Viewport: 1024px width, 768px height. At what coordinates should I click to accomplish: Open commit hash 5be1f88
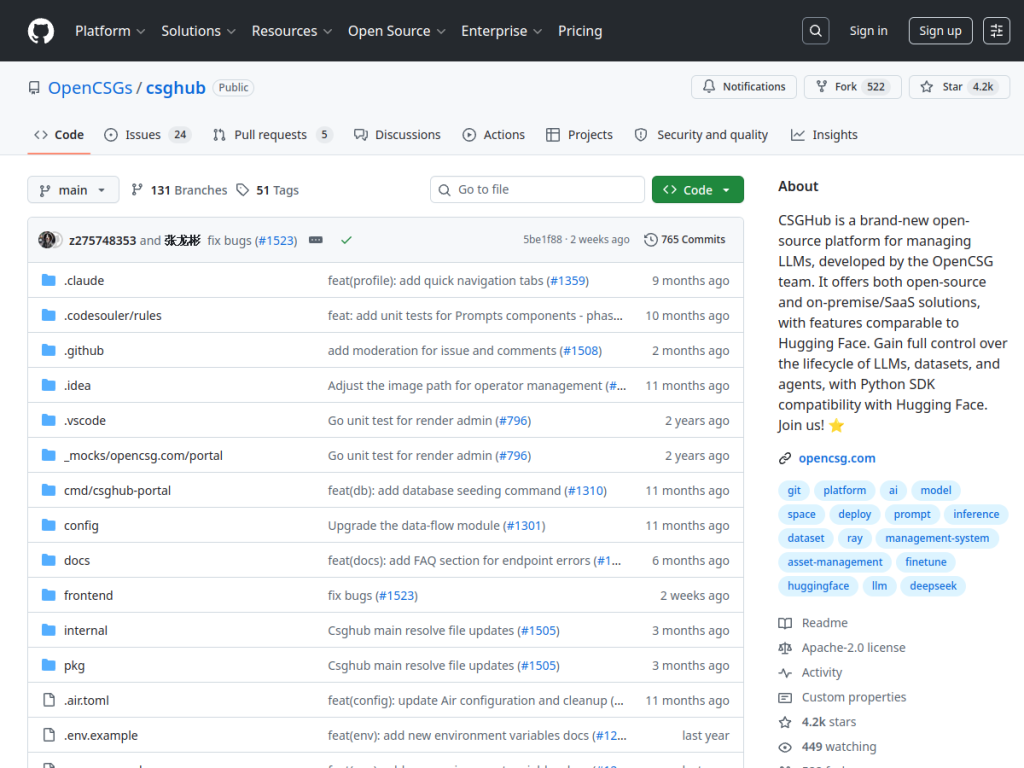pos(542,240)
